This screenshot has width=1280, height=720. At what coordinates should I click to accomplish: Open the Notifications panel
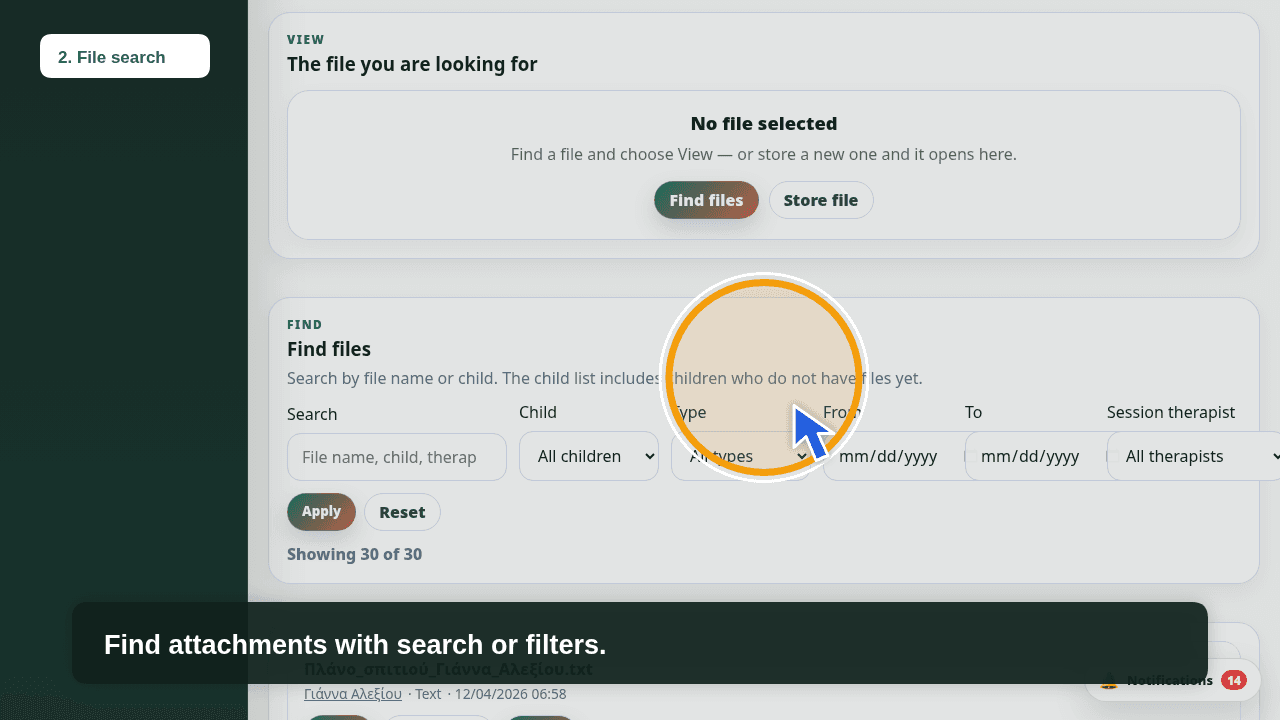coord(1173,680)
